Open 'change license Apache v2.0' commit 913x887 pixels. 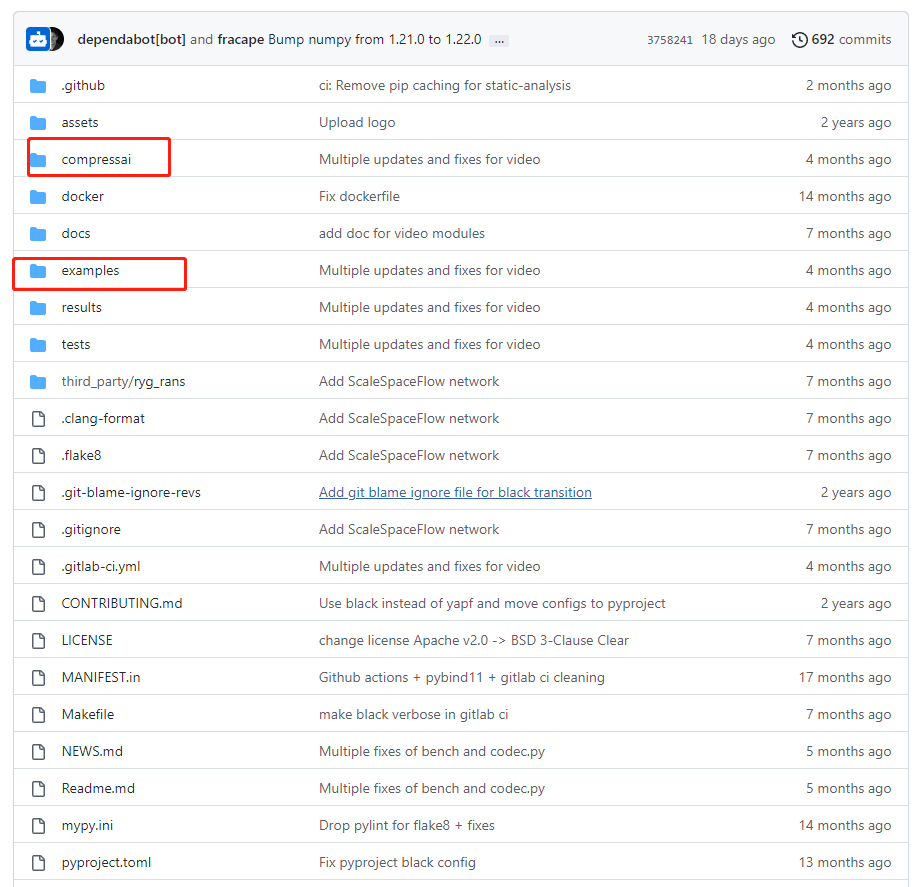(x=474, y=641)
